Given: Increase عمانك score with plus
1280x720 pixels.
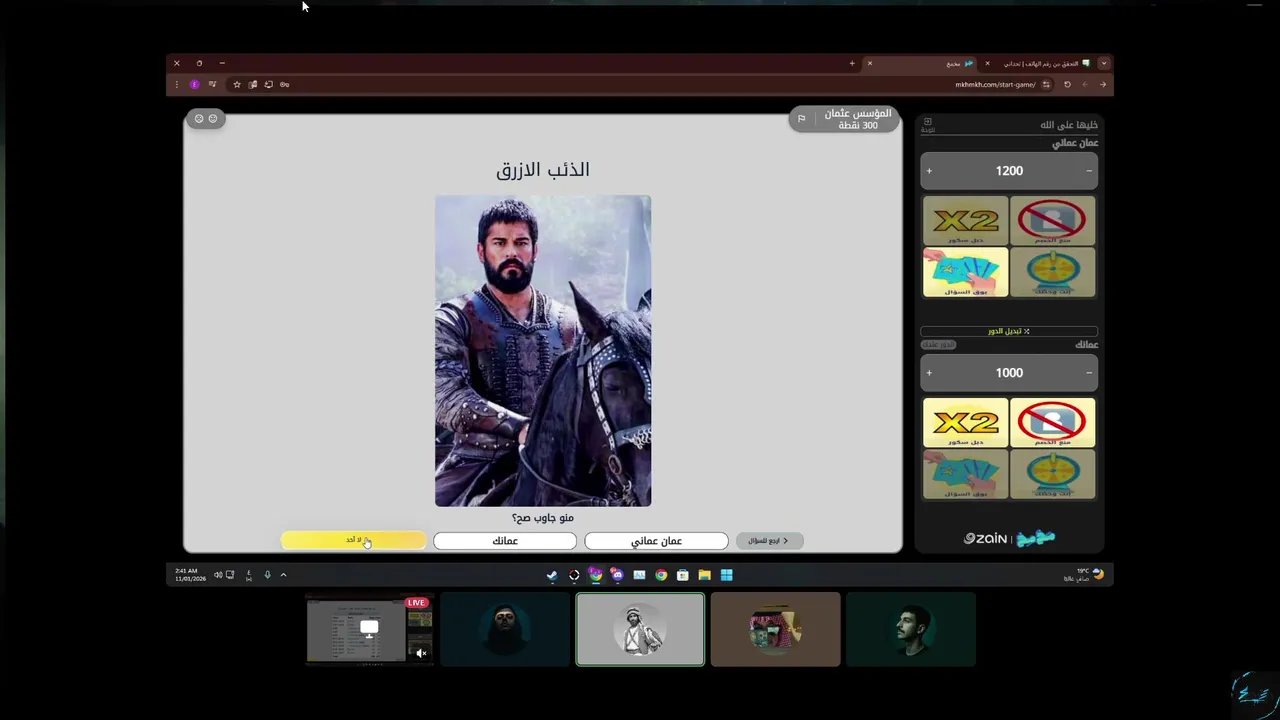Looking at the screenshot, I should coord(929,373).
